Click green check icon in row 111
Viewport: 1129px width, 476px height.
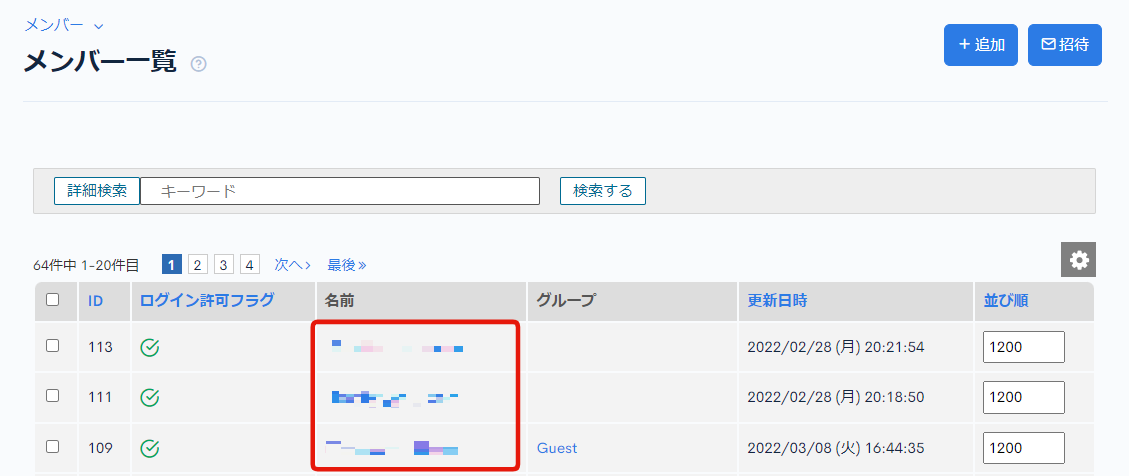(x=149, y=398)
